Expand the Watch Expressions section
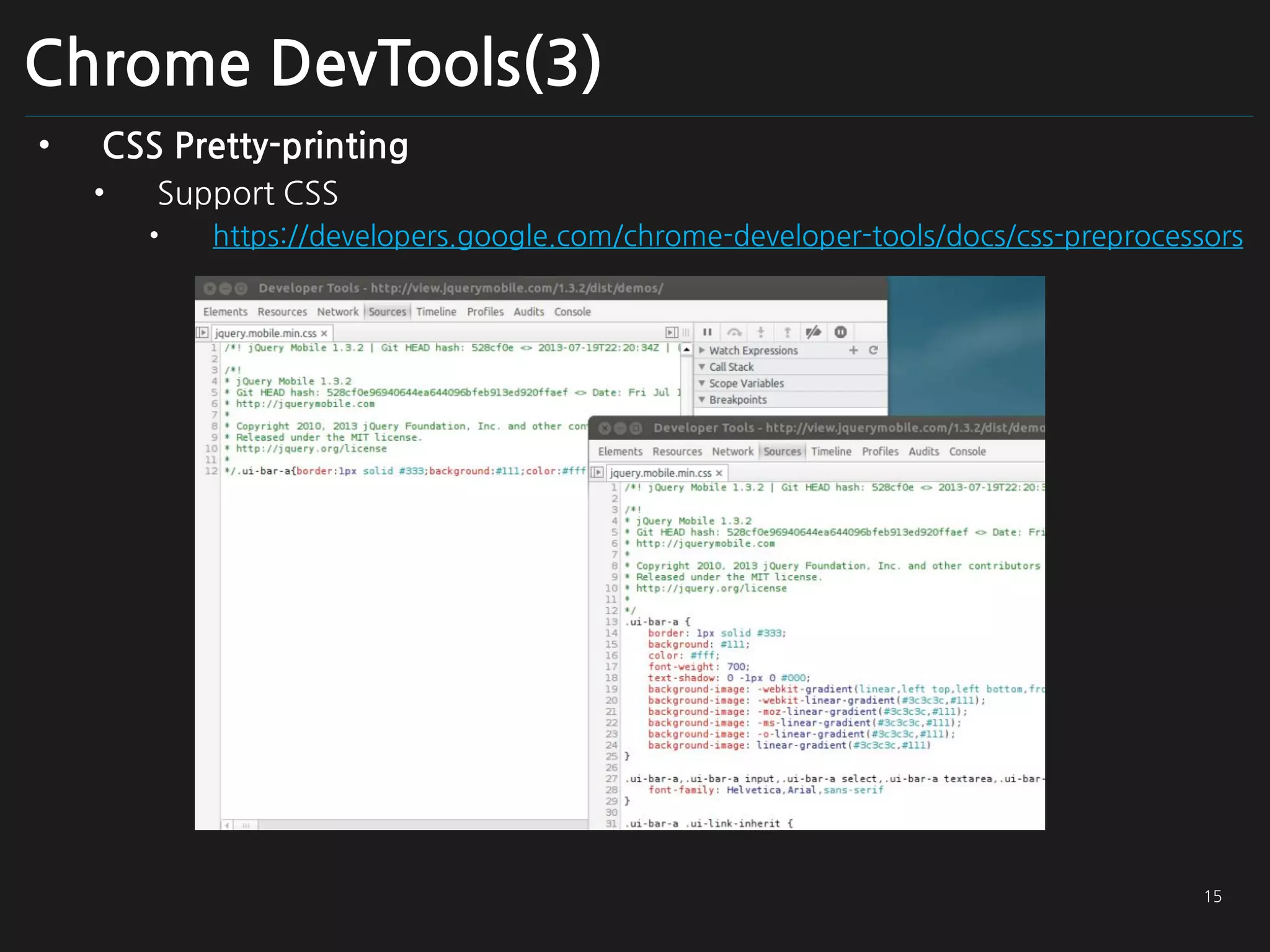 (702, 350)
